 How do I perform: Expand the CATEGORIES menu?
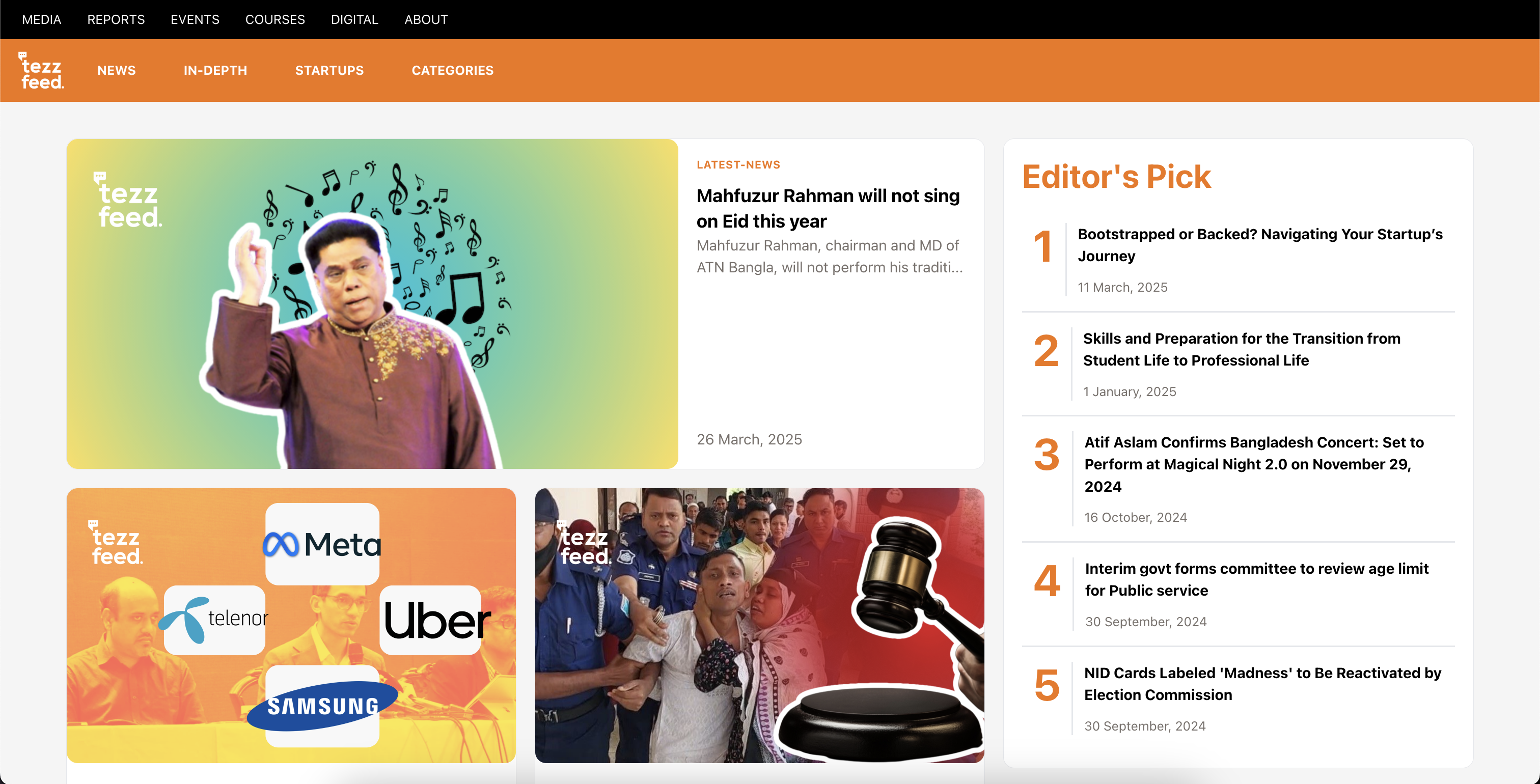pyautogui.click(x=453, y=71)
